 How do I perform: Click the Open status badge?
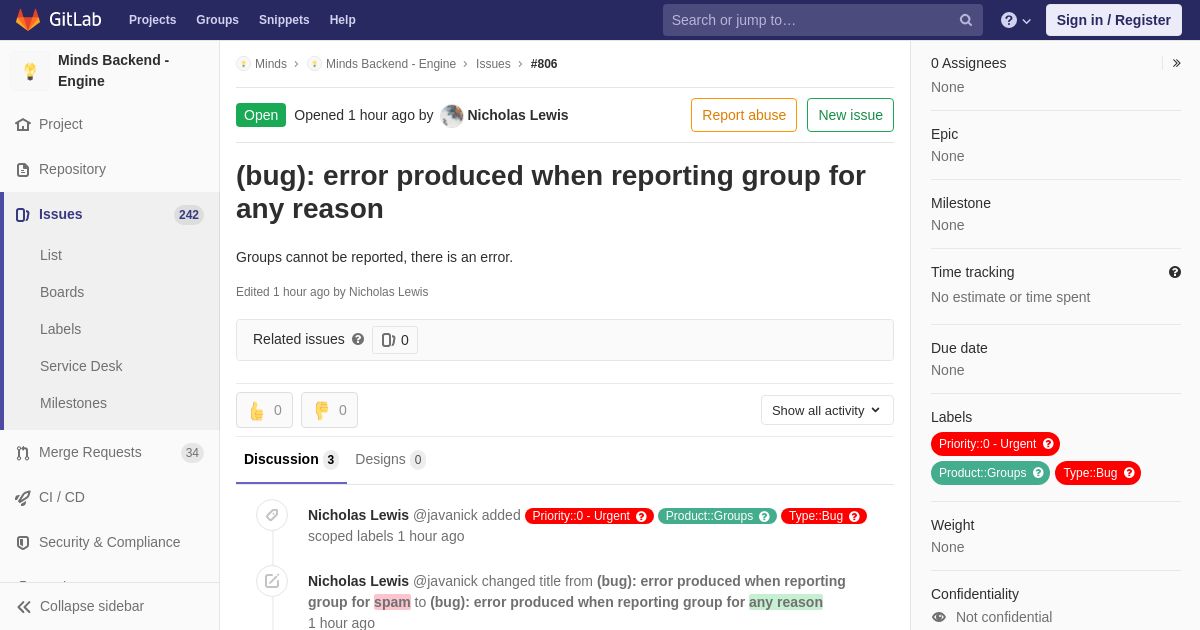(x=261, y=115)
